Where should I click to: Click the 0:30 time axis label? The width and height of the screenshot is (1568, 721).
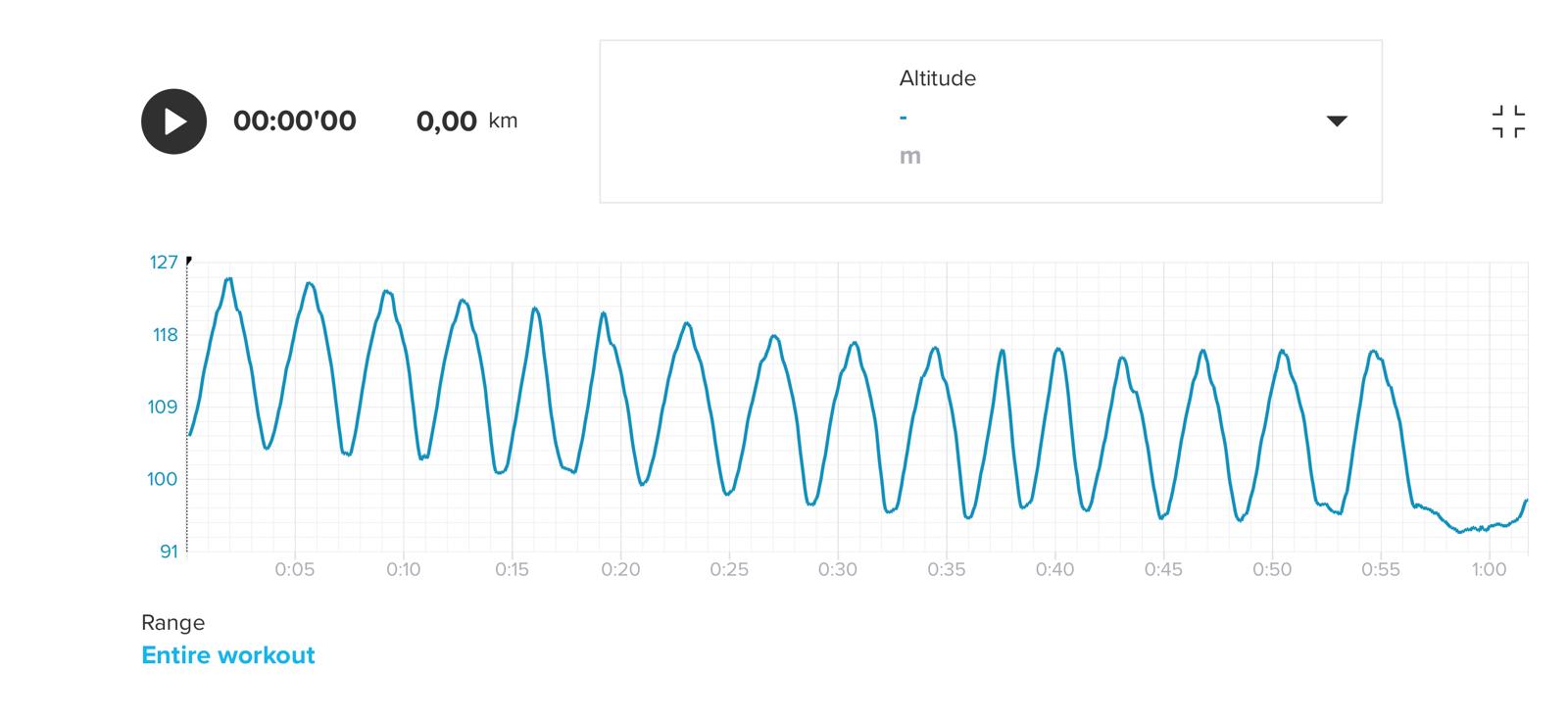point(838,570)
